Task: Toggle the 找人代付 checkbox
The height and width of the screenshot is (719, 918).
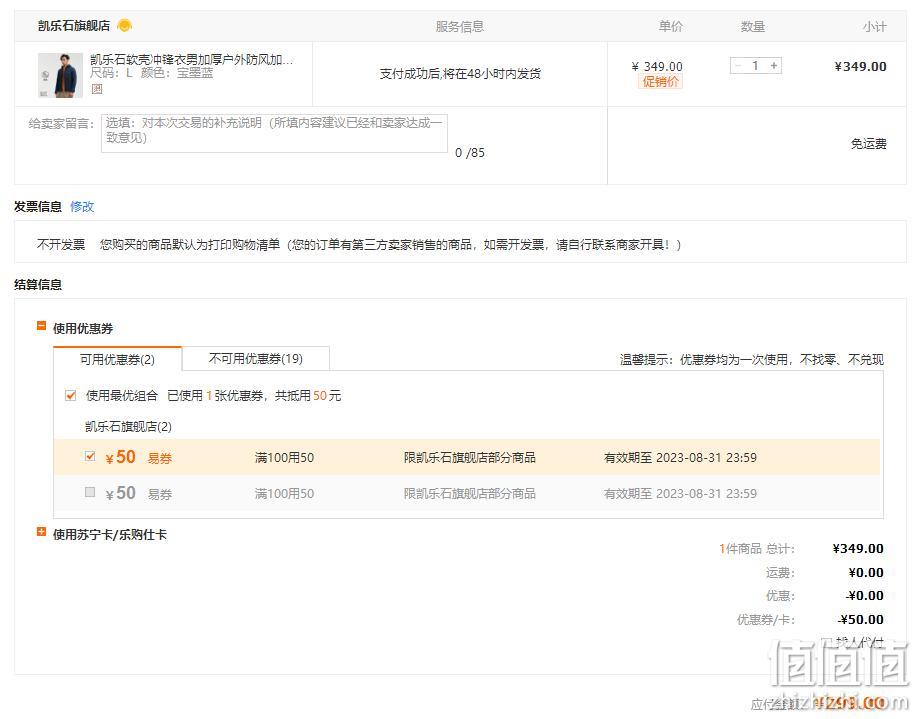Action: click(x=826, y=642)
